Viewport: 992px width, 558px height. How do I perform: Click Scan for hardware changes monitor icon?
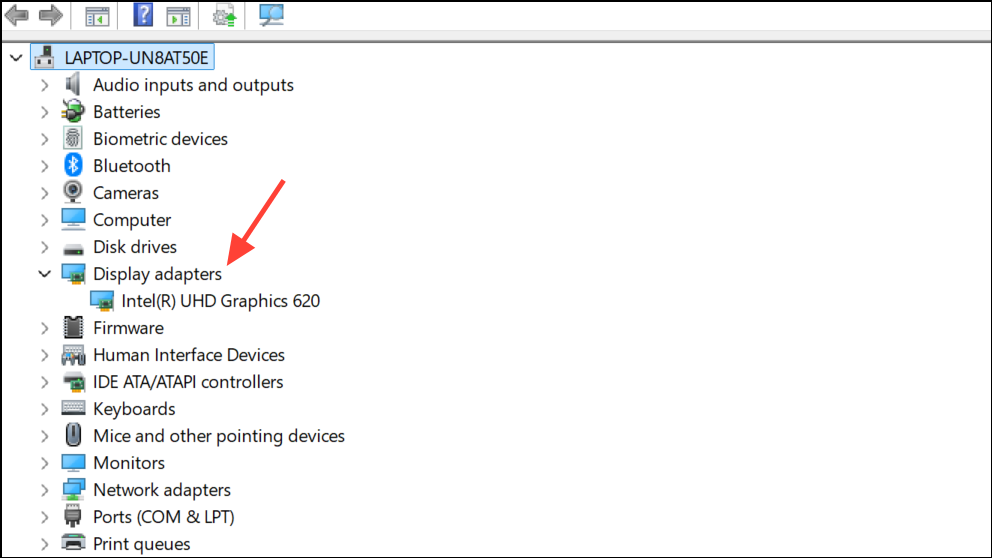[x=271, y=15]
